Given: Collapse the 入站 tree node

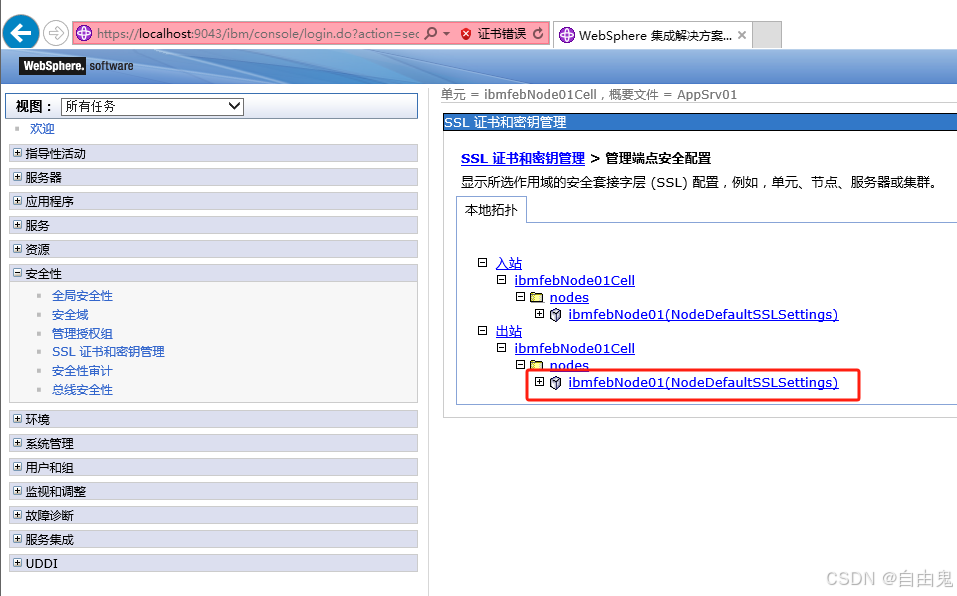Looking at the screenshot, I should click(482, 262).
